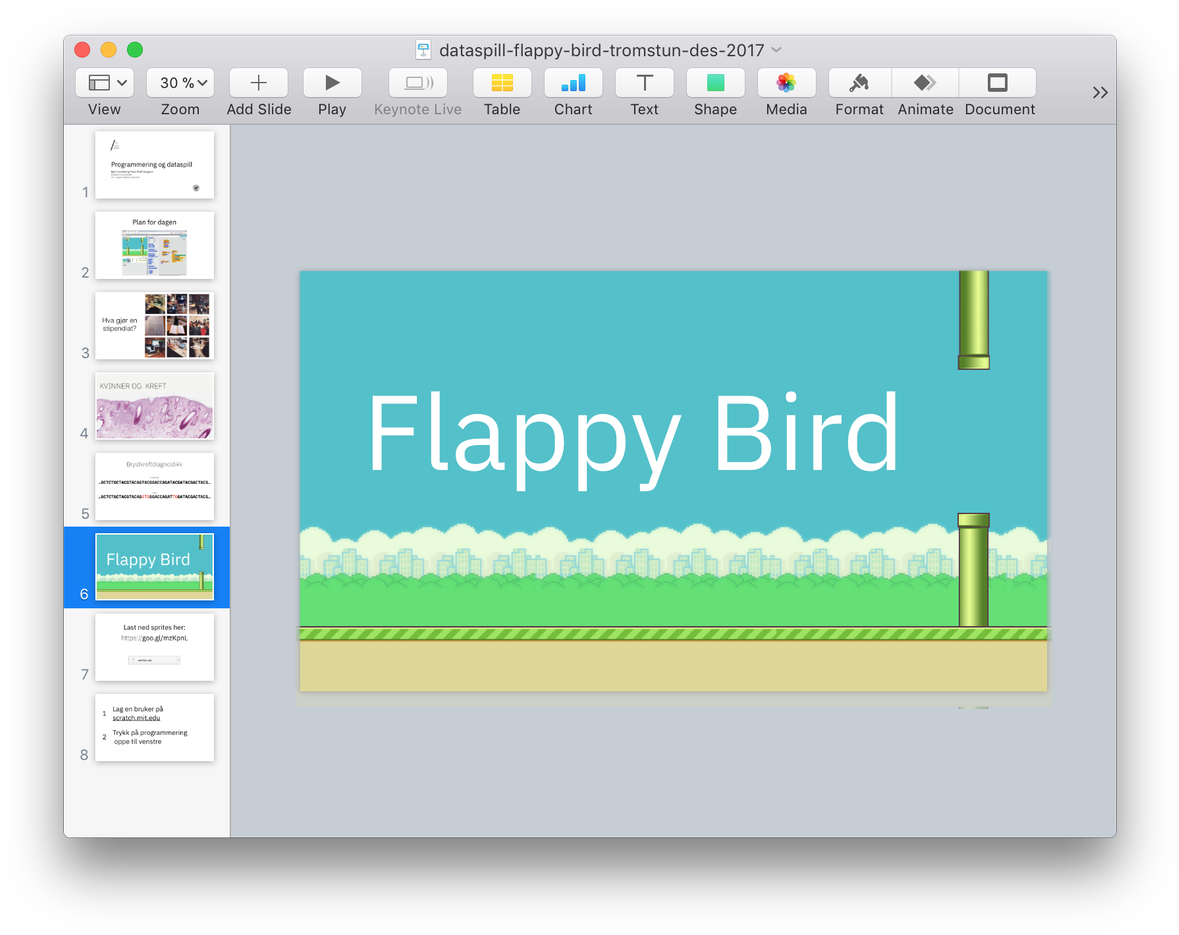The height and width of the screenshot is (935, 1179).
Task: Select the bottom green pipe image
Action: (973, 569)
